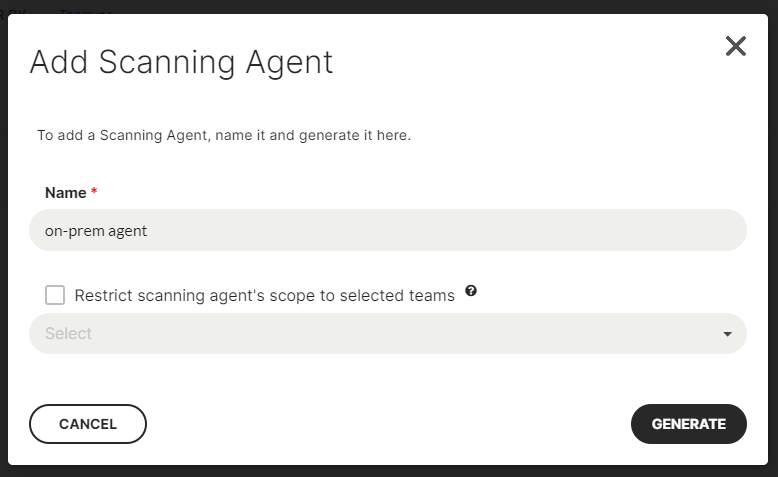Click the 'on-prem agent' text

[96, 230]
